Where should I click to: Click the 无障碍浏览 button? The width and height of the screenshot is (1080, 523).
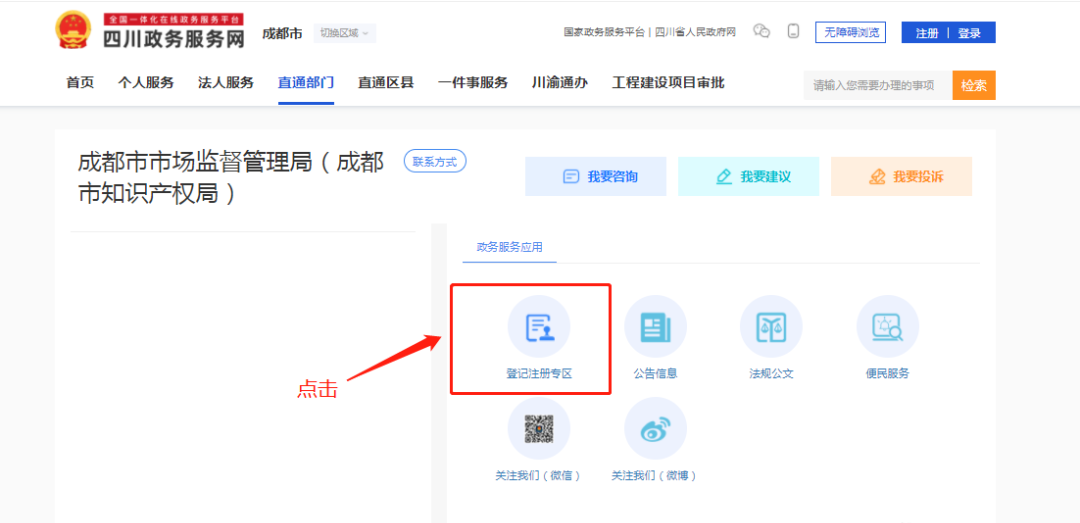coord(850,32)
